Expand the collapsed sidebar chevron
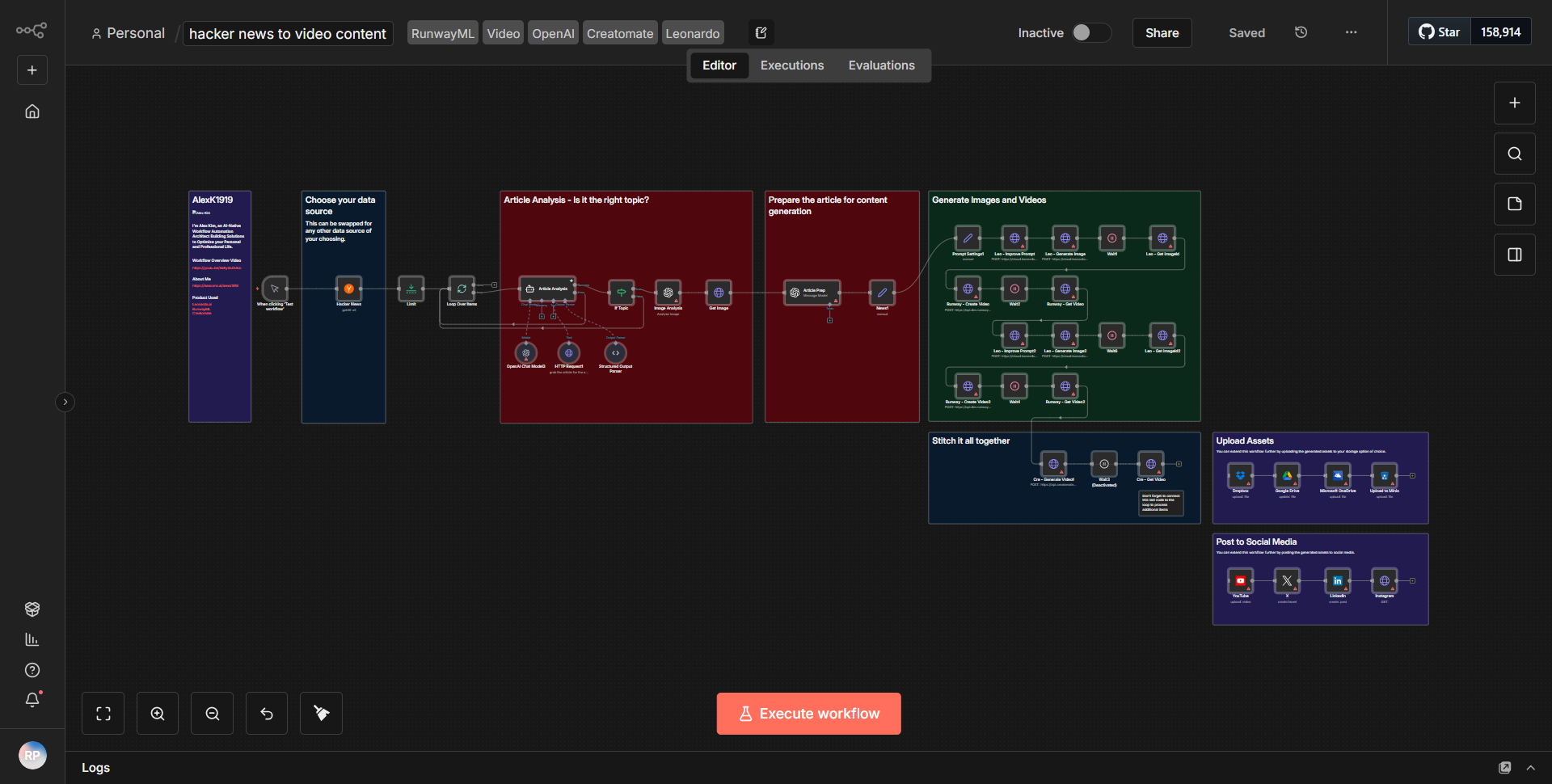Screen dimensions: 1552x784 (65, 402)
